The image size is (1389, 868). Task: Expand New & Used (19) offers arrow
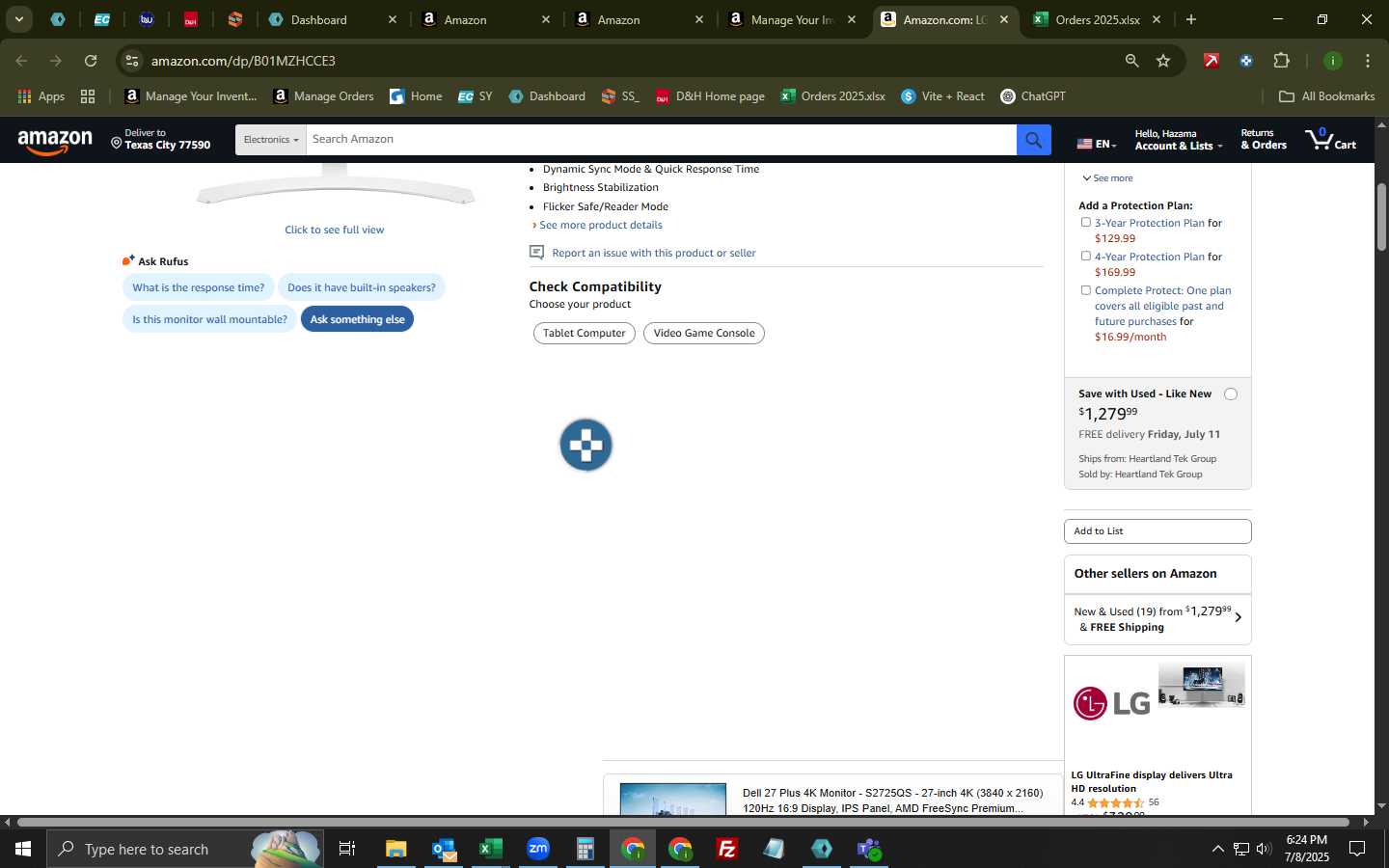click(x=1238, y=618)
